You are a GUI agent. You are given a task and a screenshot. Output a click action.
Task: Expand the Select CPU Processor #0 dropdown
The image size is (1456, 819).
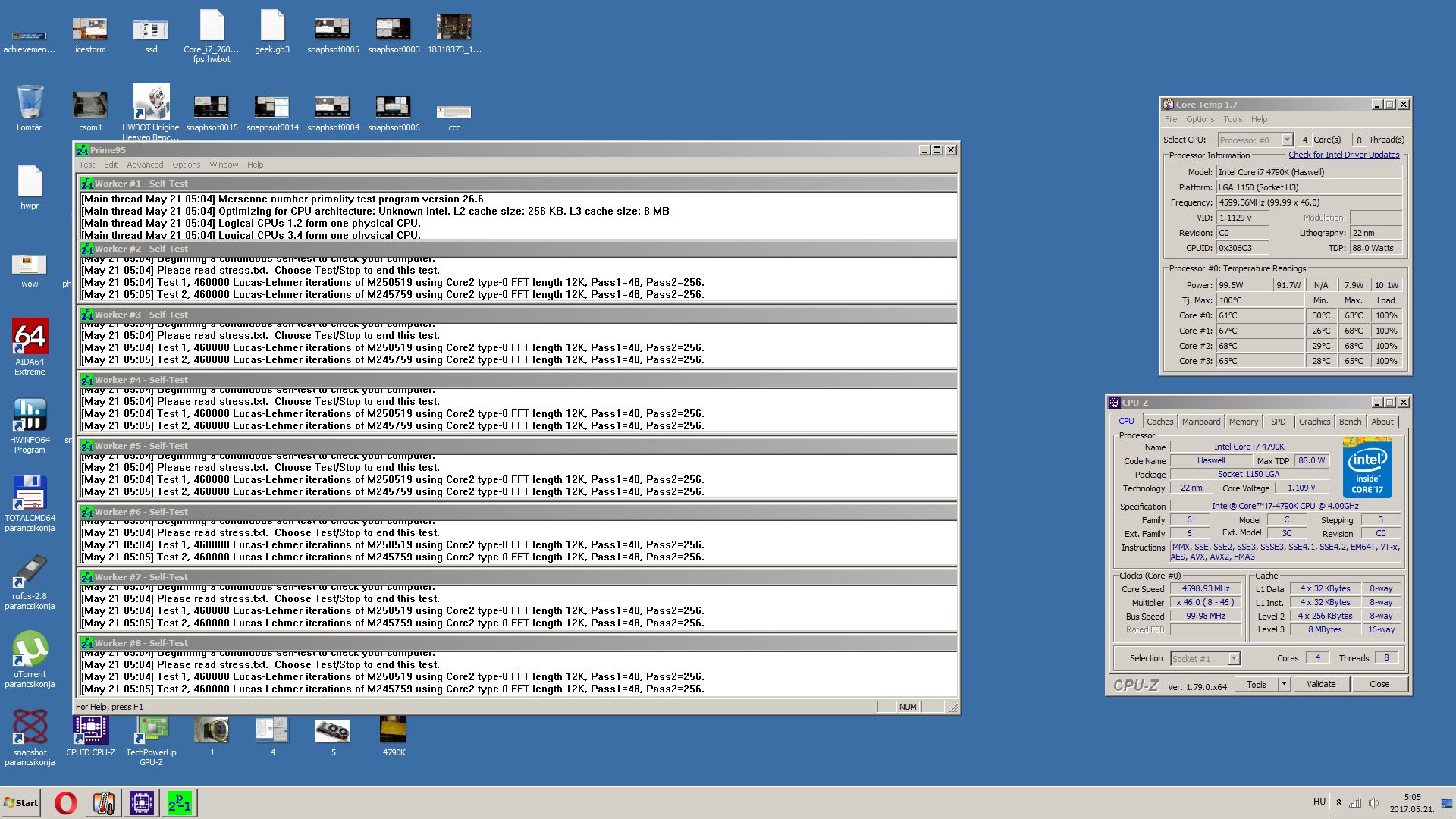pos(1287,140)
